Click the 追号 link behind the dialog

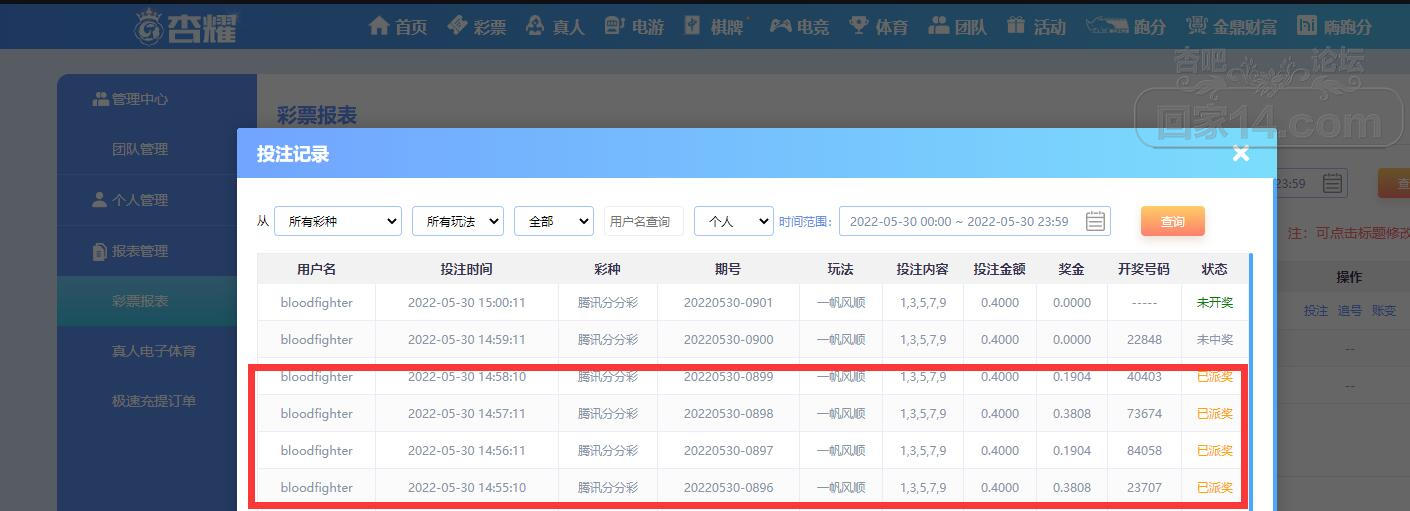1350,311
